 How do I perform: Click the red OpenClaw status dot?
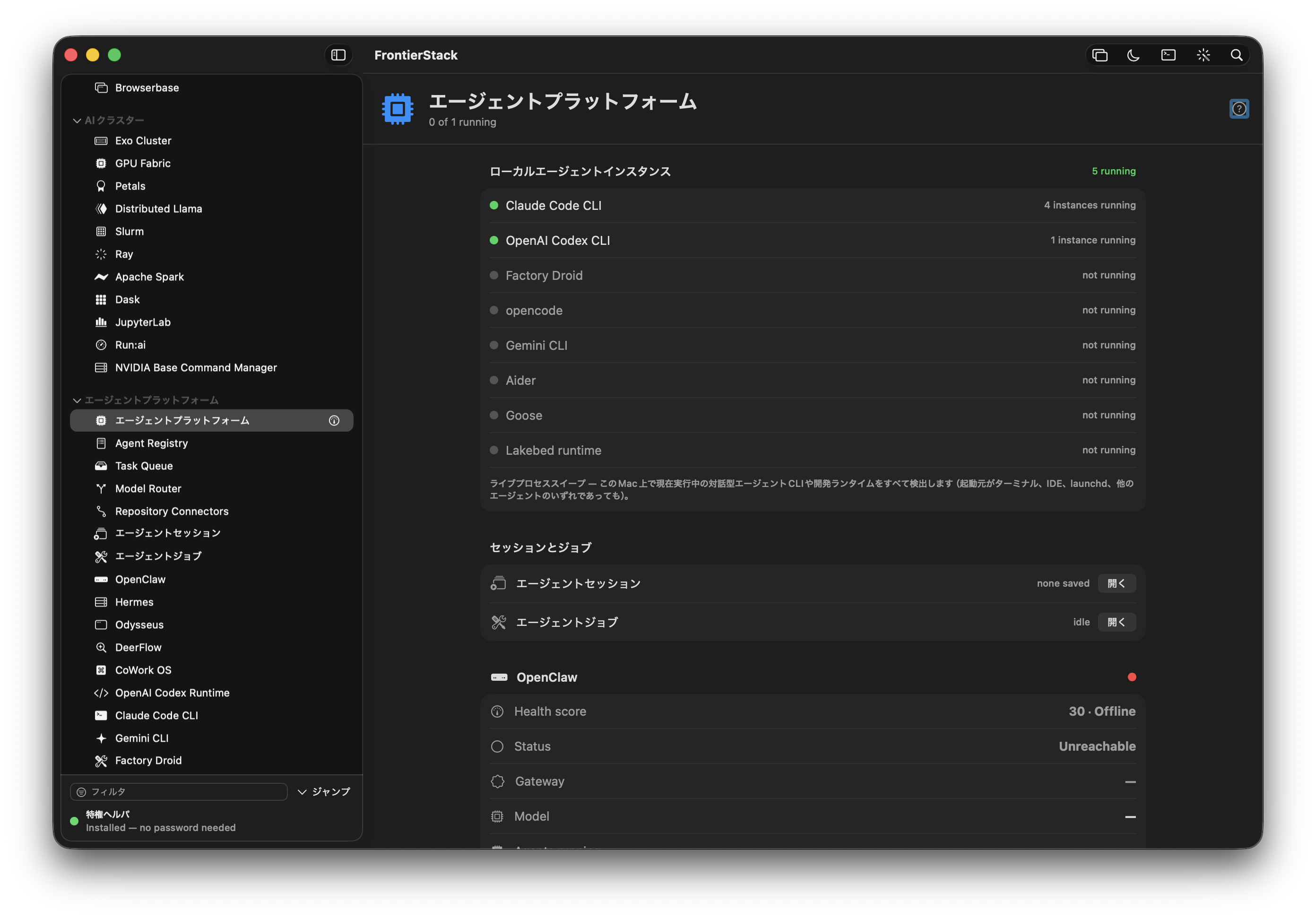(x=1132, y=677)
